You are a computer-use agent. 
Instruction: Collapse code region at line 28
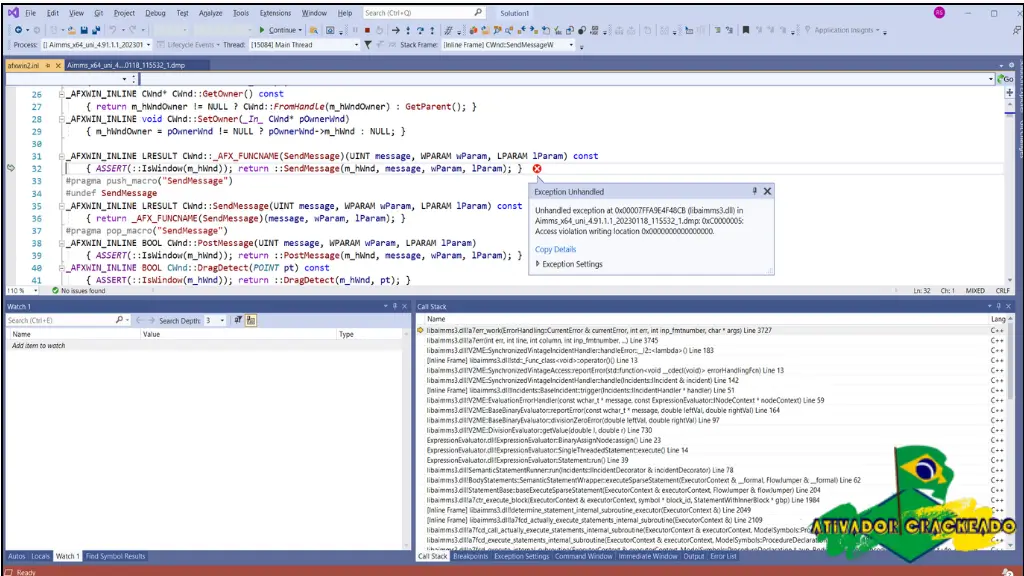(x=61, y=119)
